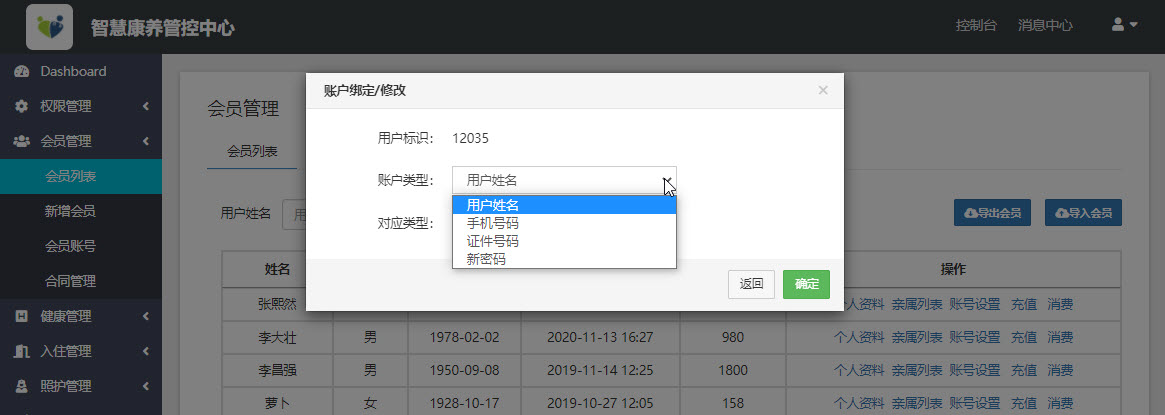The image size is (1165, 415).
Task: Open 控制台 in top navigation
Action: pos(976,24)
